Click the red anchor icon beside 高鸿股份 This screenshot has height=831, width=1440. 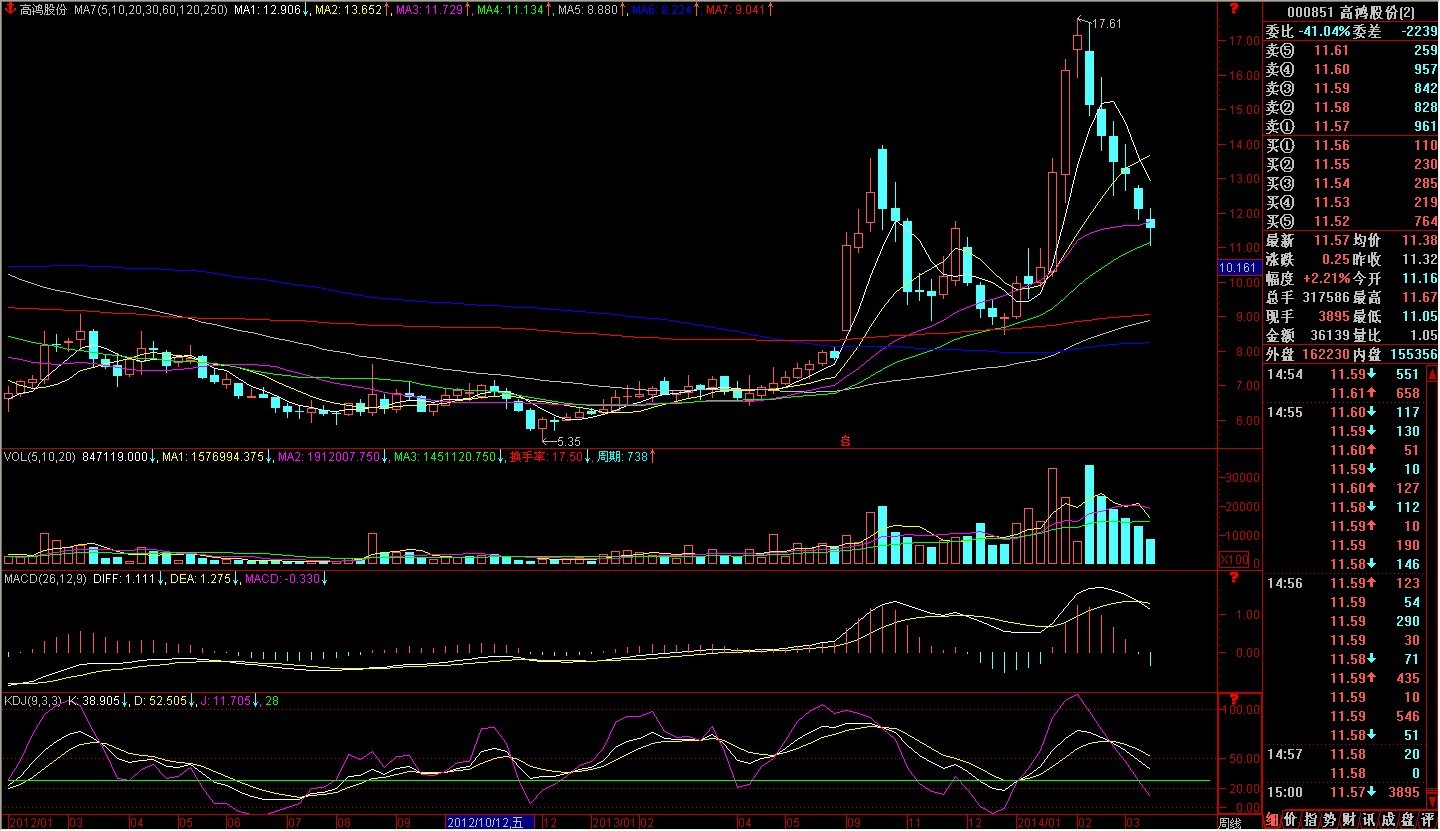coord(11,9)
